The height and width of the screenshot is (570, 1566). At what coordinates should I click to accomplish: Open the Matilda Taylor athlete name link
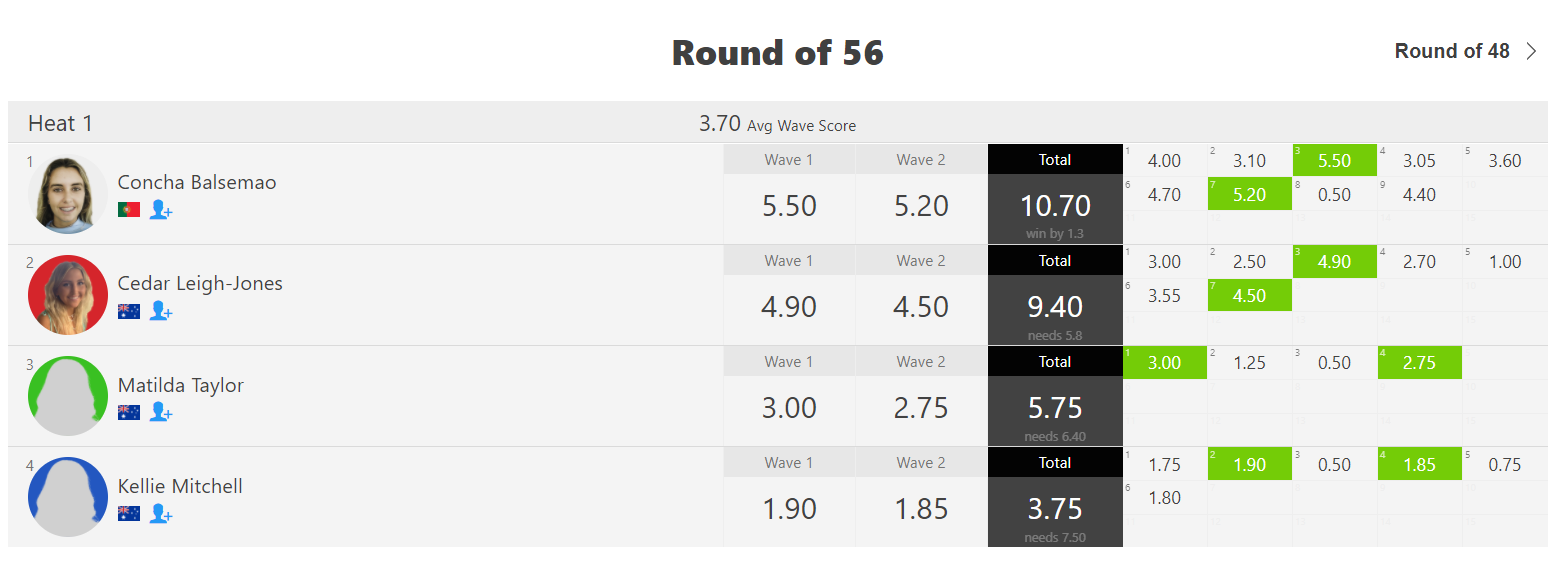pyautogui.click(x=181, y=385)
